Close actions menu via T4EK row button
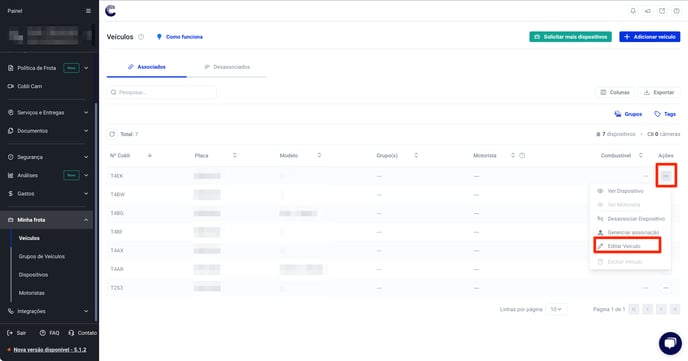 [666, 175]
